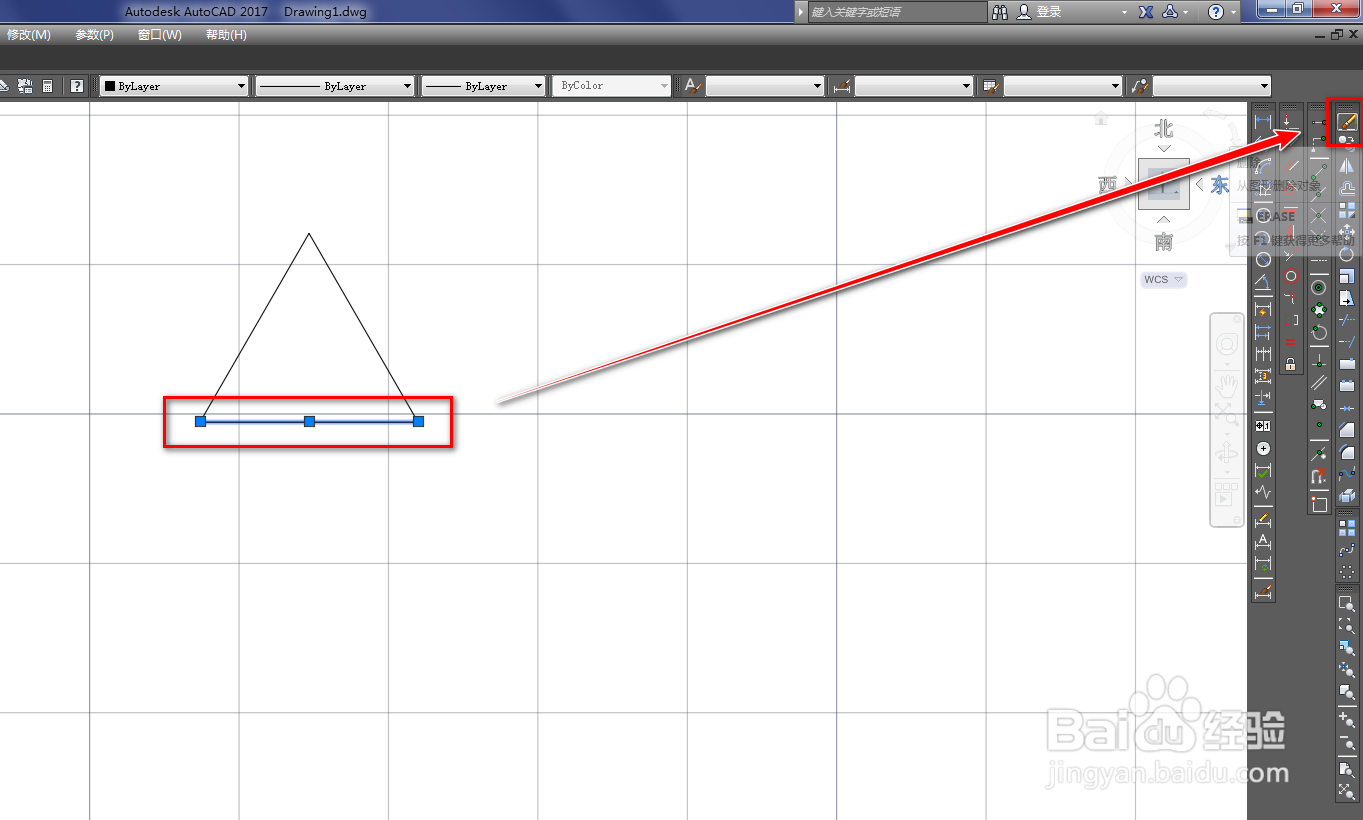Select the Move tool icon
This screenshot has width=1363, height=820.
click(1346, 232)
